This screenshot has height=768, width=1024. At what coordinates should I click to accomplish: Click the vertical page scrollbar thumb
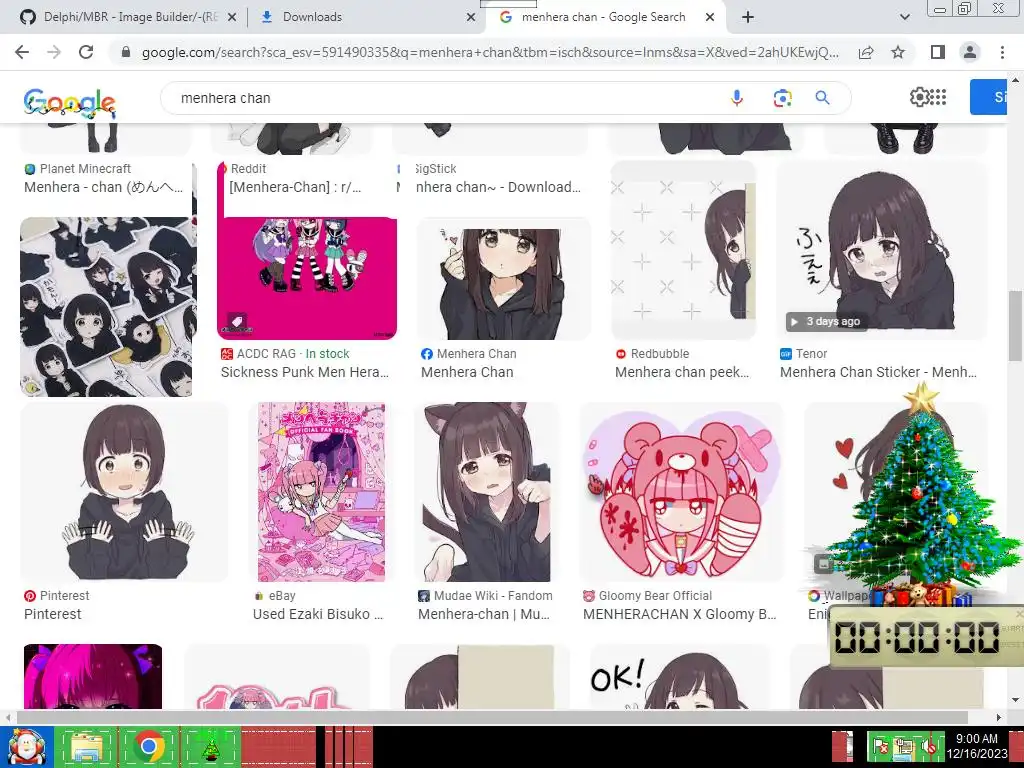click(1014, 325)
